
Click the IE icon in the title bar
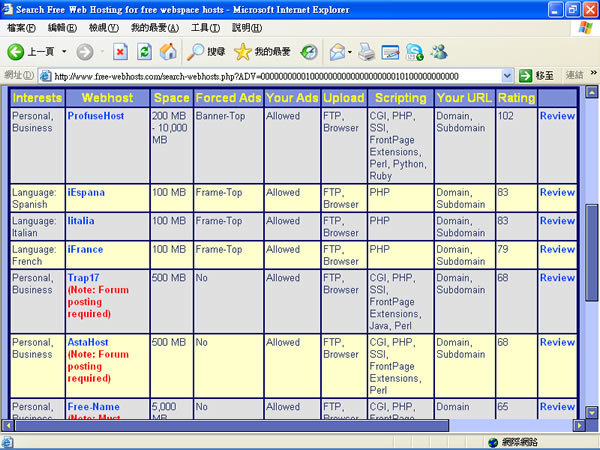pos(7,9)
